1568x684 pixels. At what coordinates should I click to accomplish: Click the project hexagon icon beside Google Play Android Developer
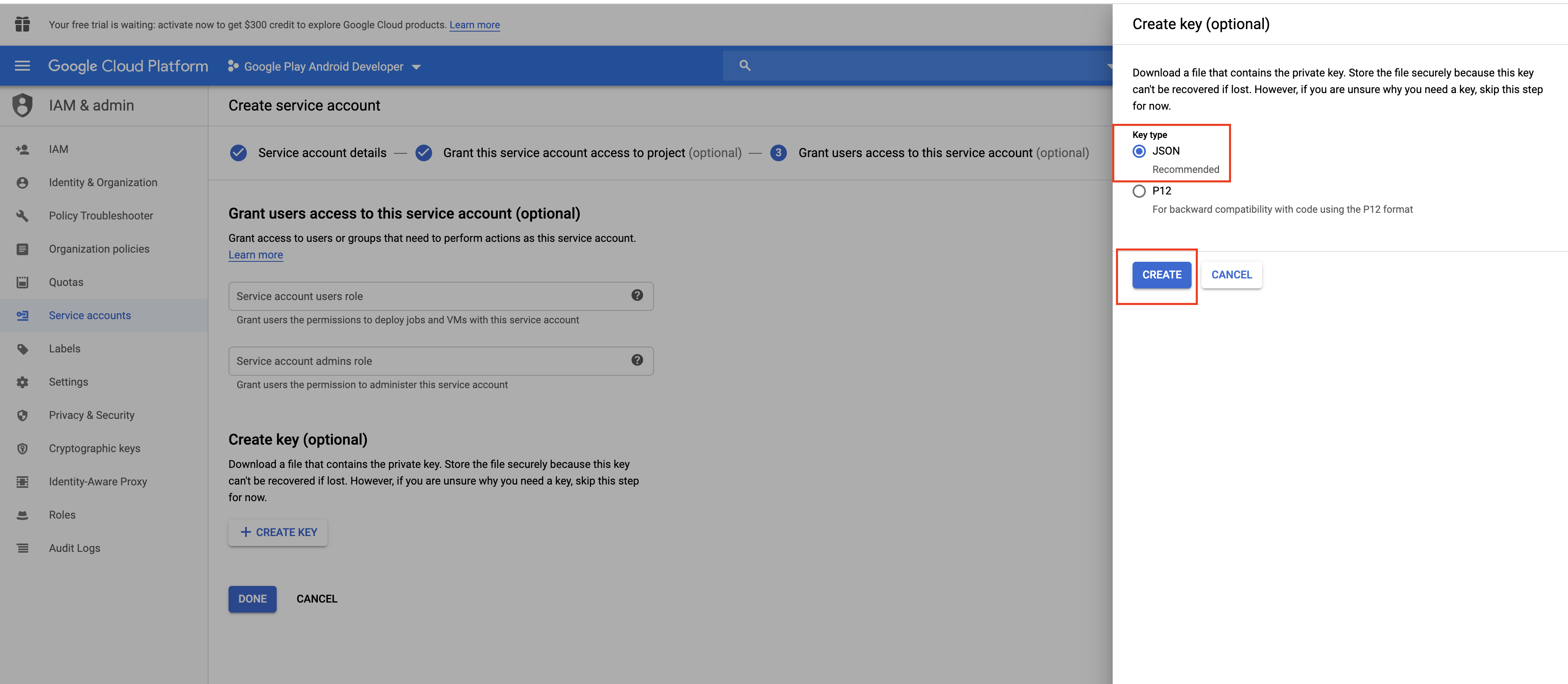coord(233,66)
